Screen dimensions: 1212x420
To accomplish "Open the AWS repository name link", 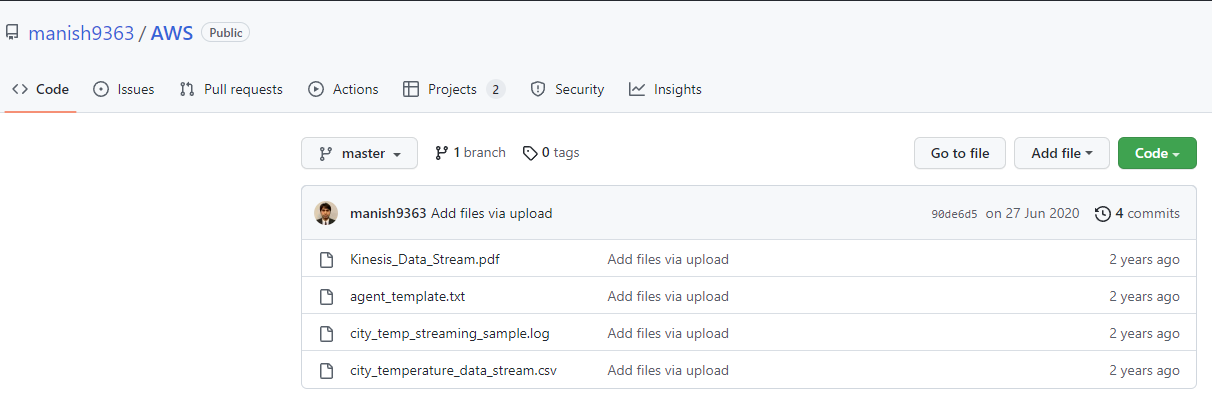I will [172, 33].
